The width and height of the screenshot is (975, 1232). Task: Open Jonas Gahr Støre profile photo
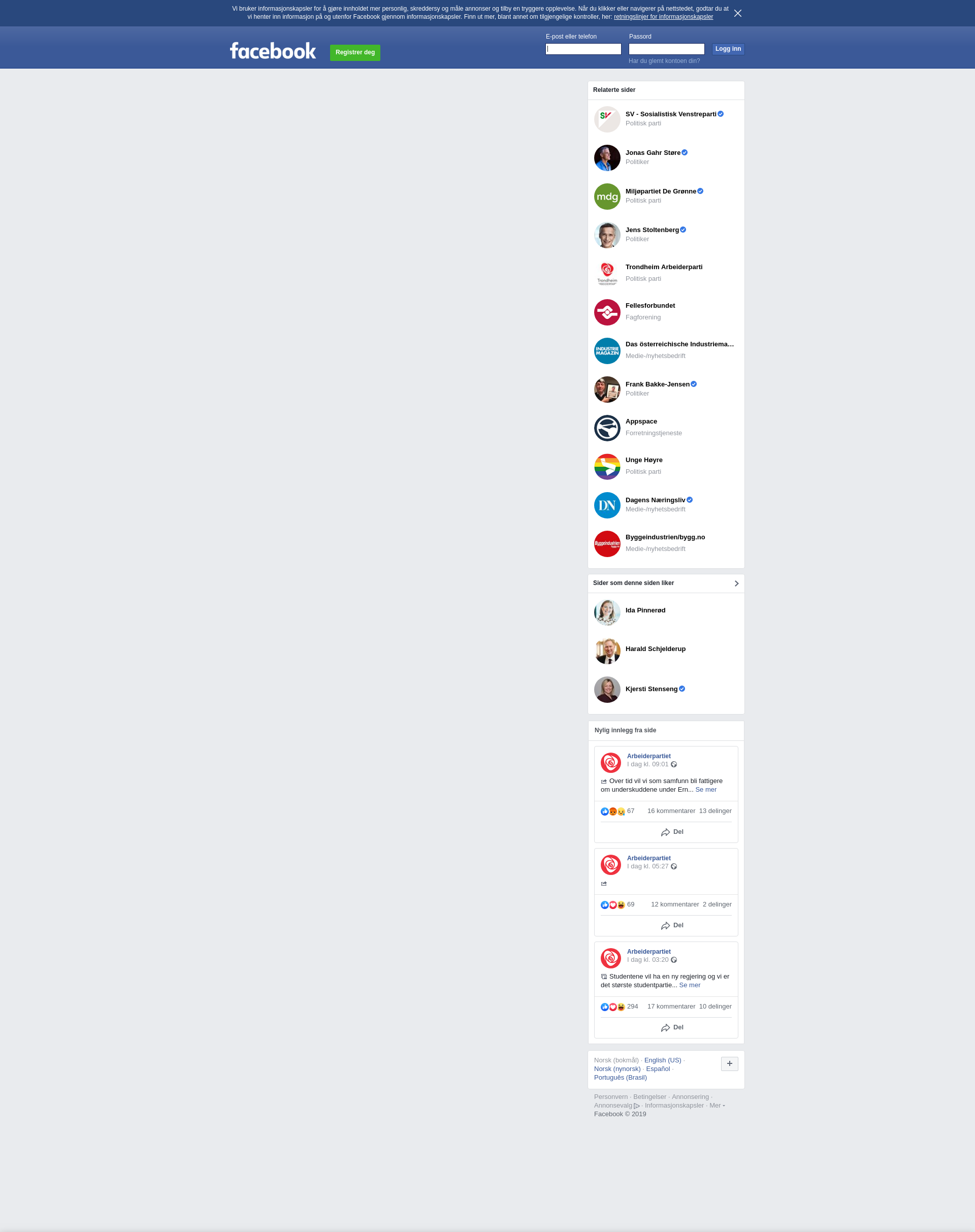tap(607, 158)
